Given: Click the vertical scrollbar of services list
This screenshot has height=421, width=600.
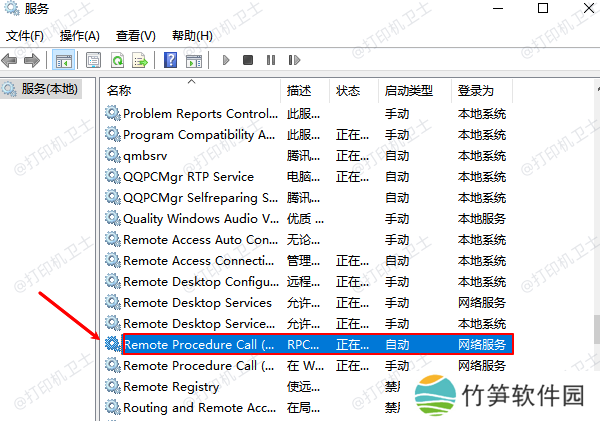Looking at the screenshot, I should 596,250.
